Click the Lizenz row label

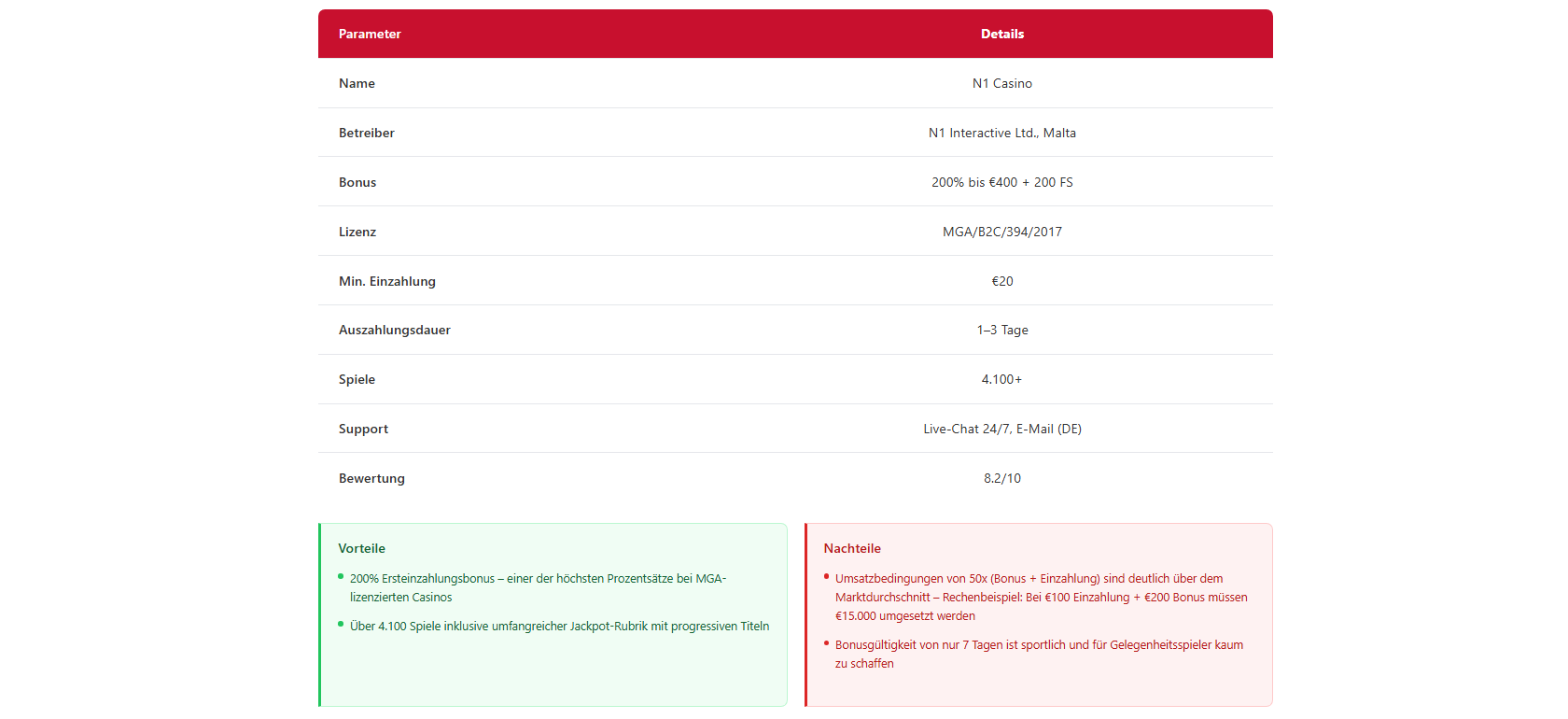[357, 232]
